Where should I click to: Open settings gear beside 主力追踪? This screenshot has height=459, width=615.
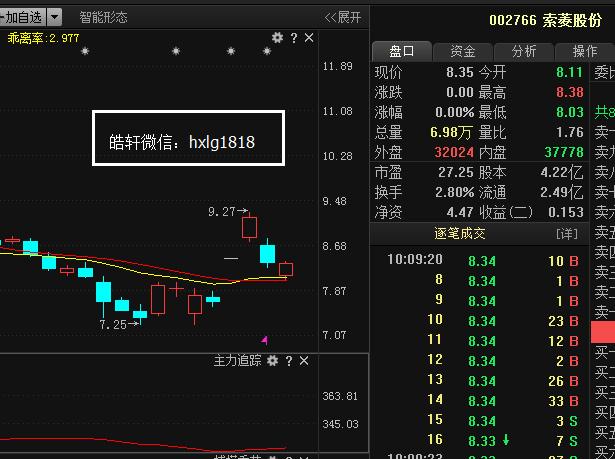click(x=272, y=361)
